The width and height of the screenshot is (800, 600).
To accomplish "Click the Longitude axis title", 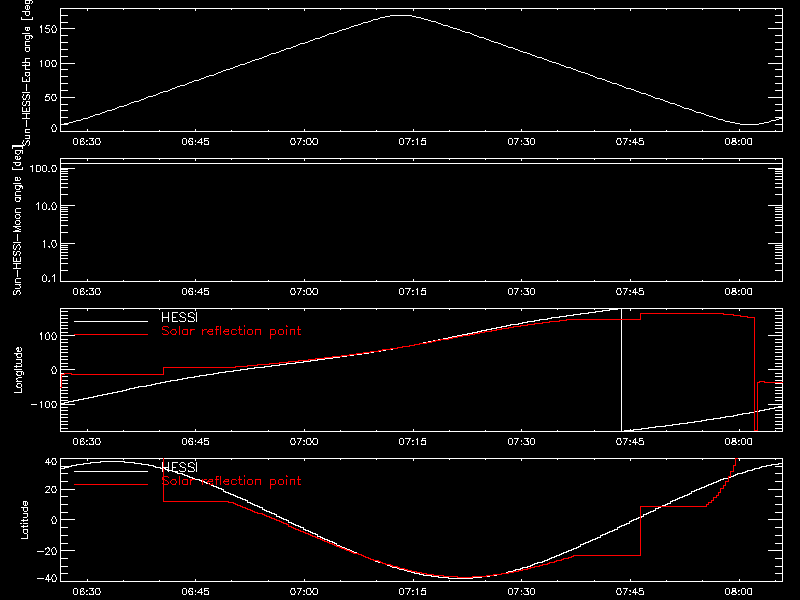I will click(18, 370).
